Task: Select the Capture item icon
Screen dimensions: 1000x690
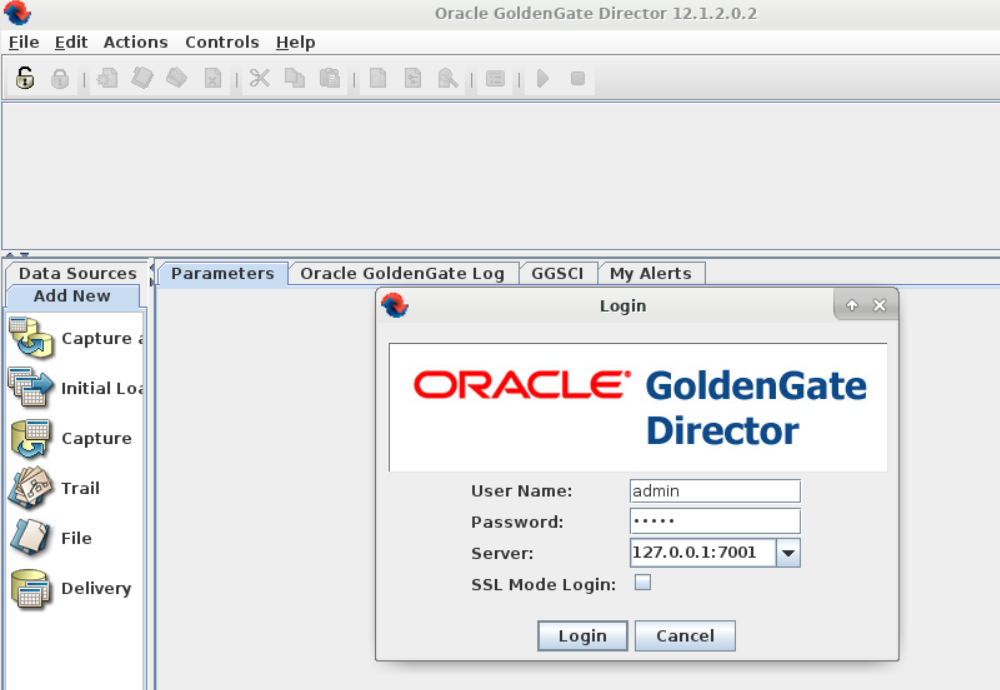Action: point(31,437)
